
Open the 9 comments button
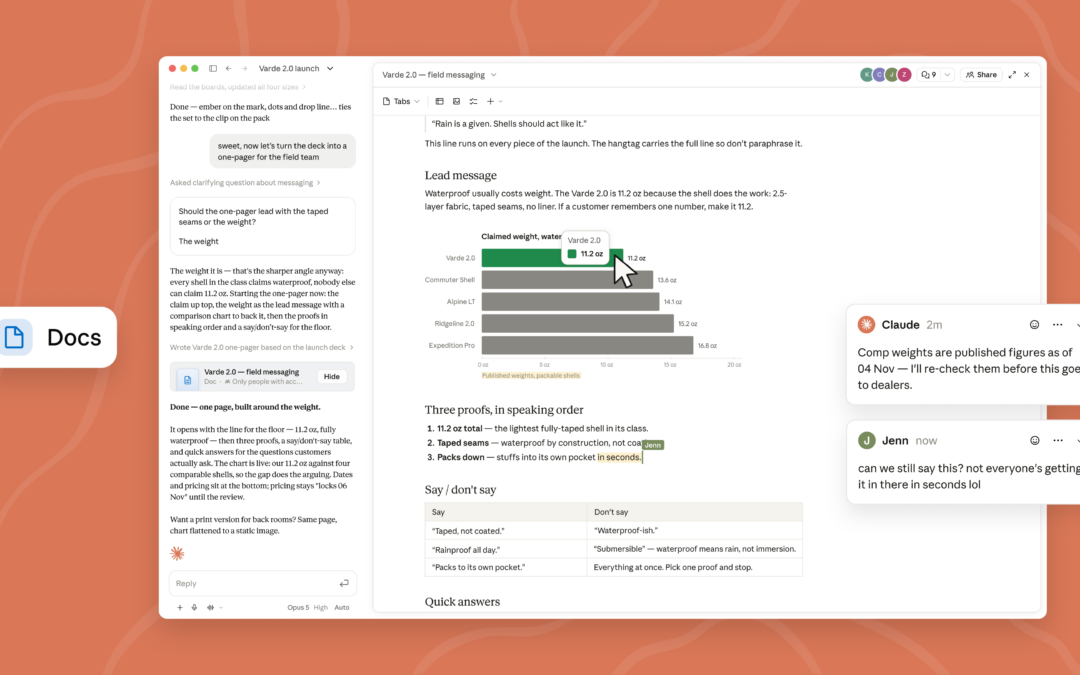click(x=928, y=74)
